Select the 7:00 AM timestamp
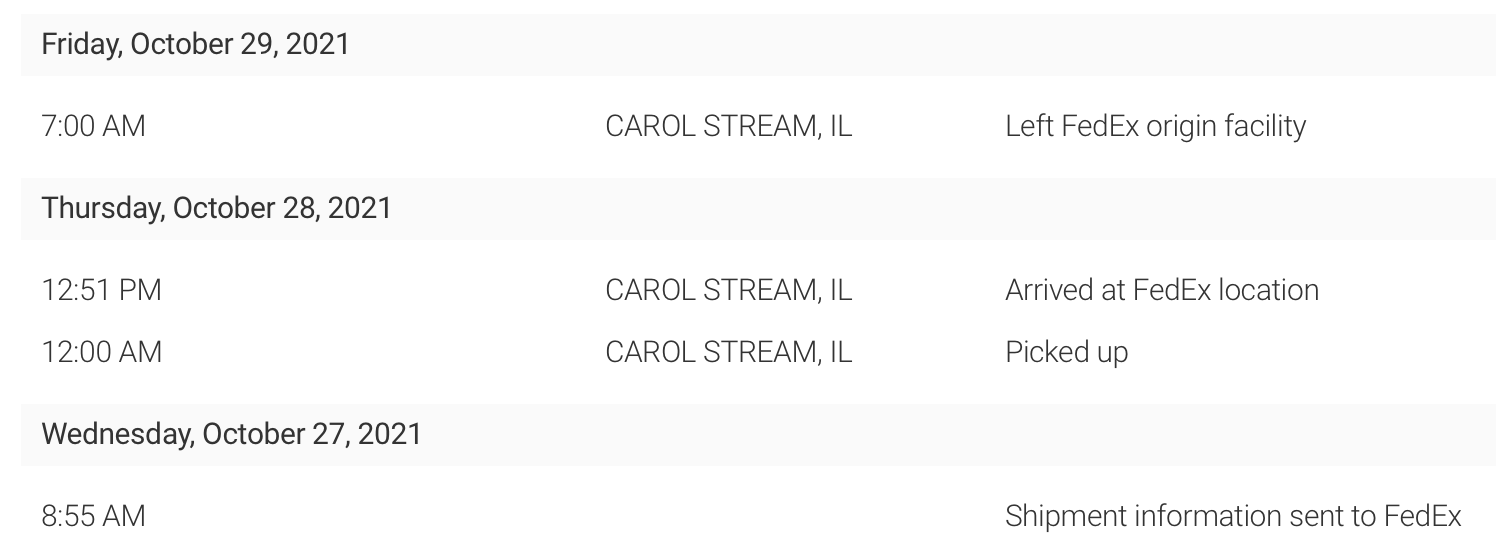The width and height of the screenshot is (1496, 546). pos(94,127)
